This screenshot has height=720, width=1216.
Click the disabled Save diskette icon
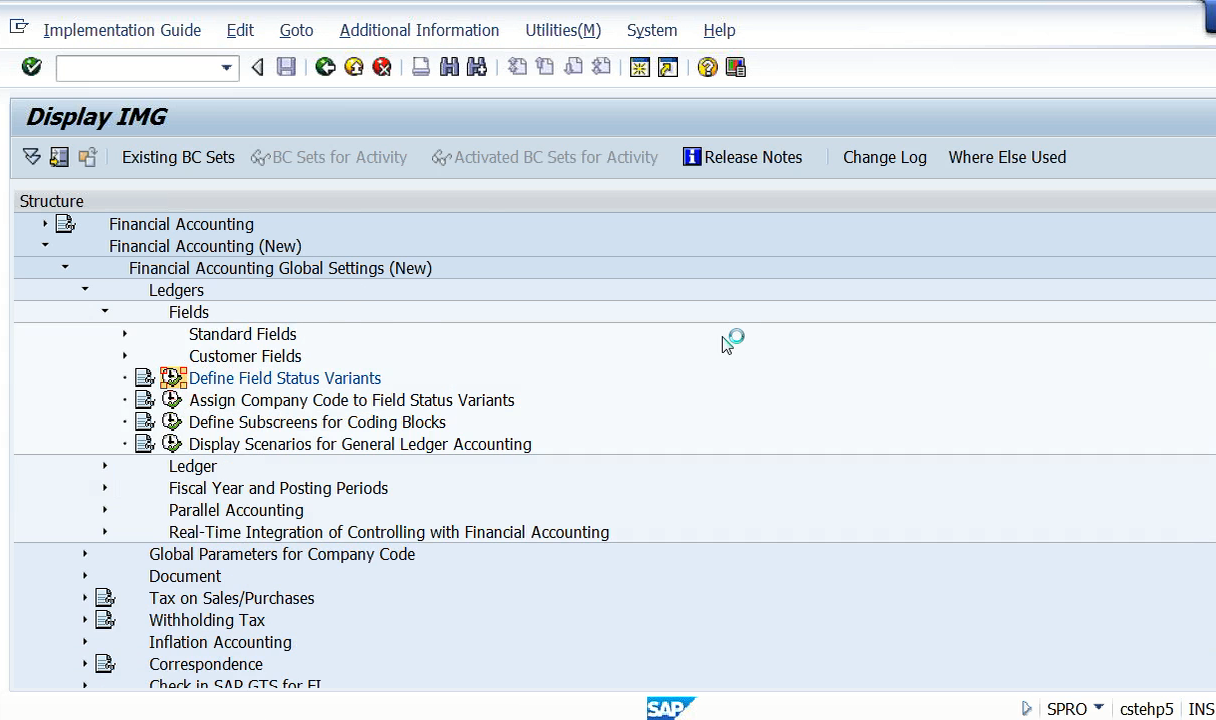pyautogui.click(x=287, y=67)
